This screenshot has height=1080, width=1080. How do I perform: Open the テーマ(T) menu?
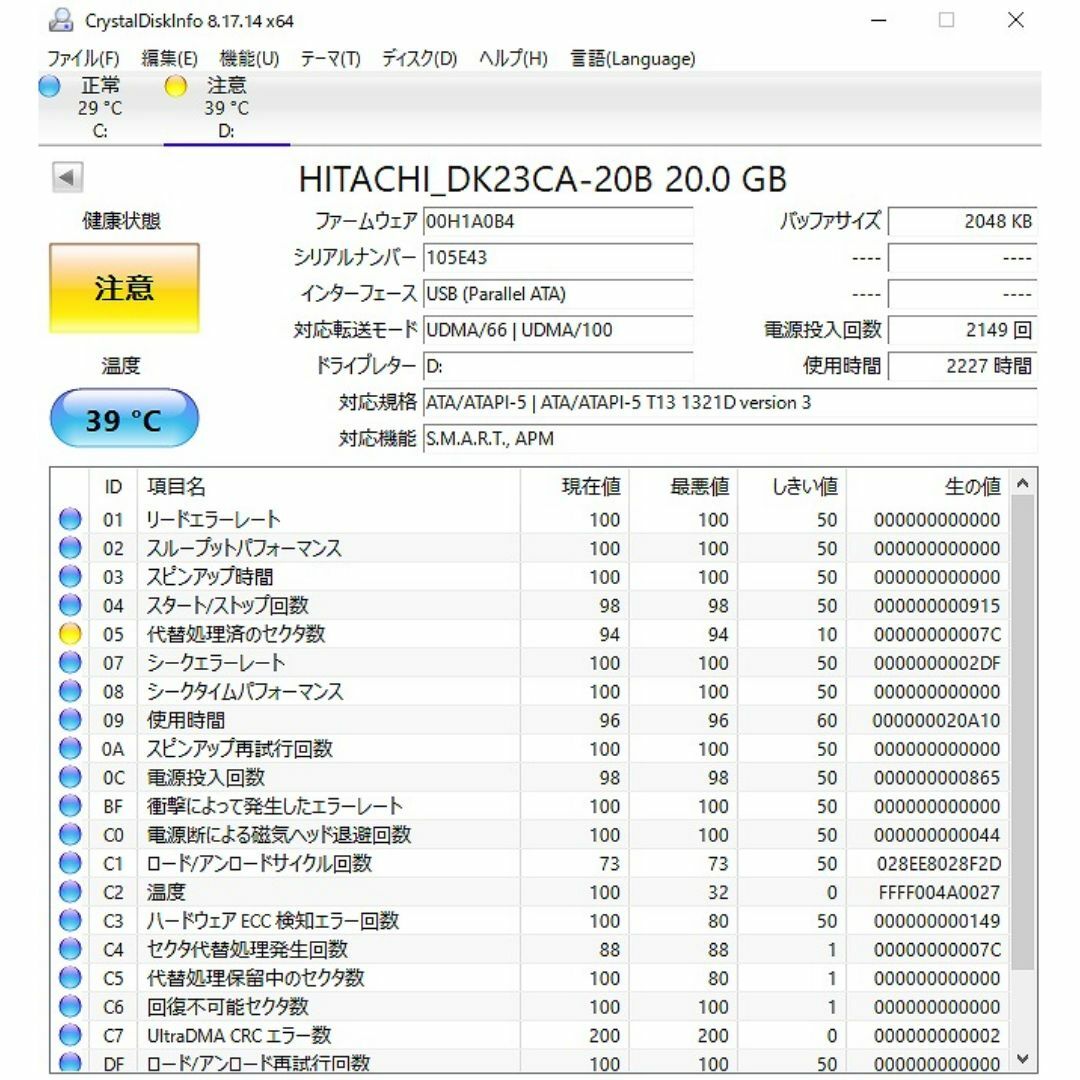coord(330,59)
